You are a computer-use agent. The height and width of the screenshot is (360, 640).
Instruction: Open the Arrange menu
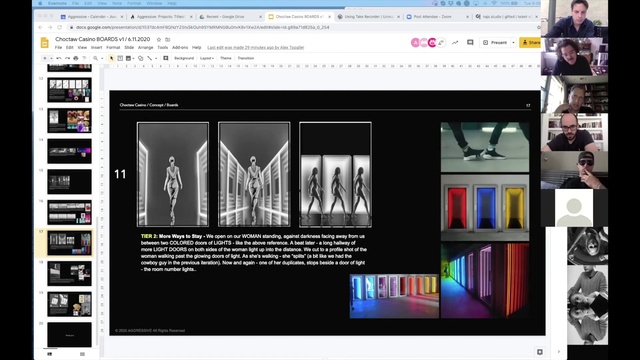145,48
